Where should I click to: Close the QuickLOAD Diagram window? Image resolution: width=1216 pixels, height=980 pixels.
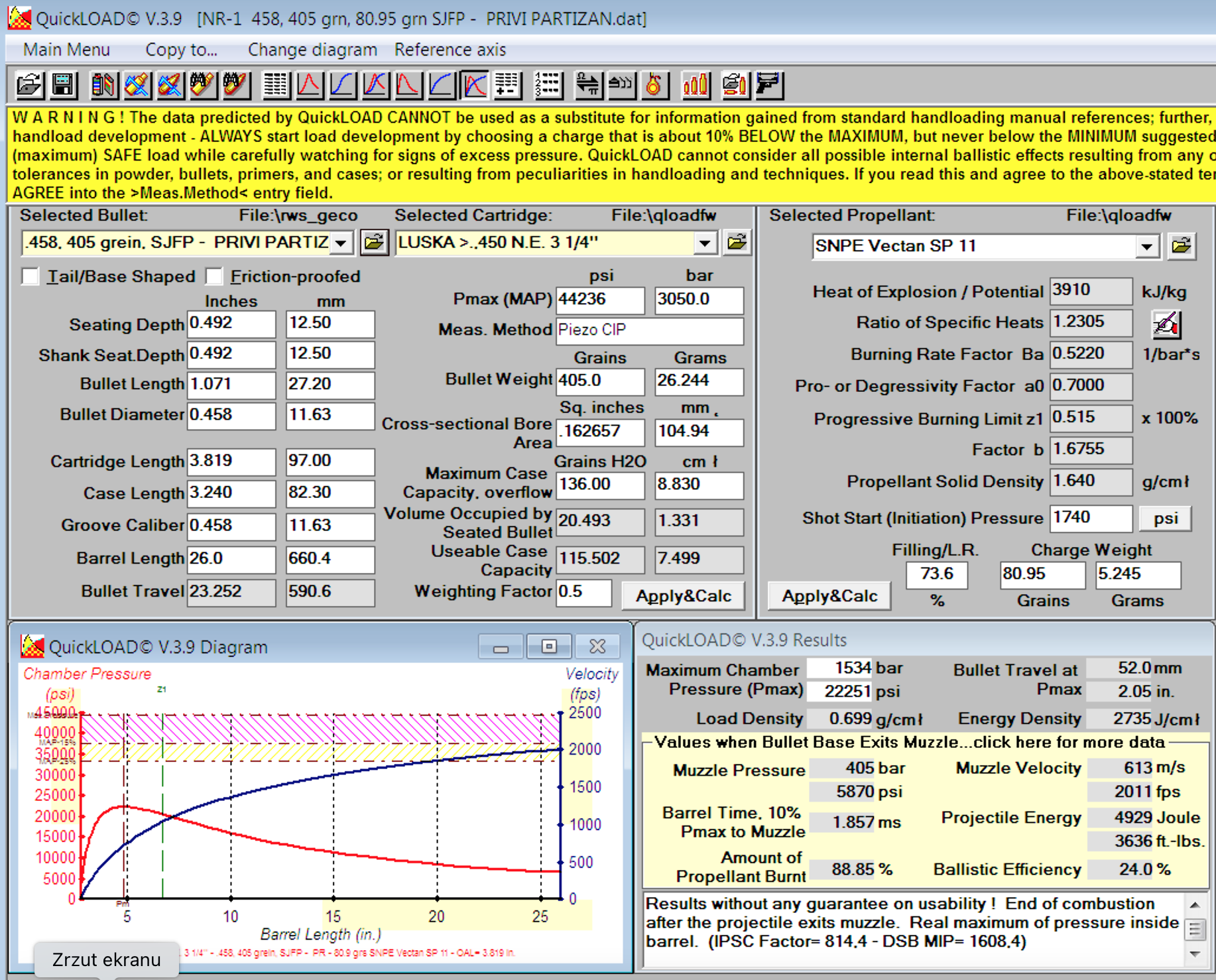coord(597,646)
